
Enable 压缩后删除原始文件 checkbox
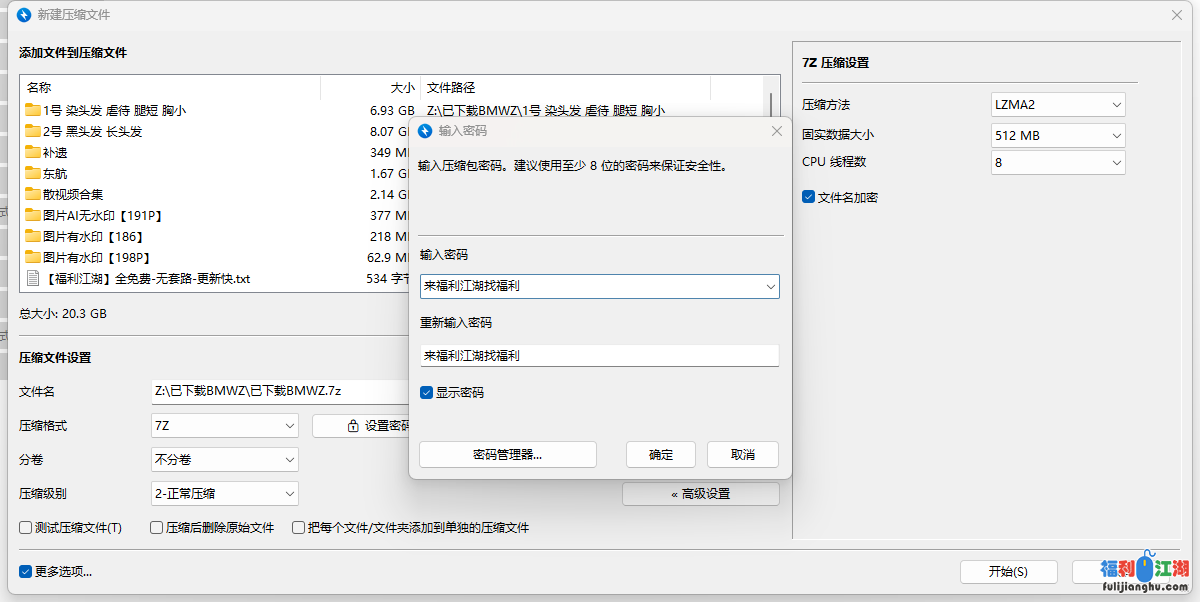pyautogui.click(x=157, y=528)
